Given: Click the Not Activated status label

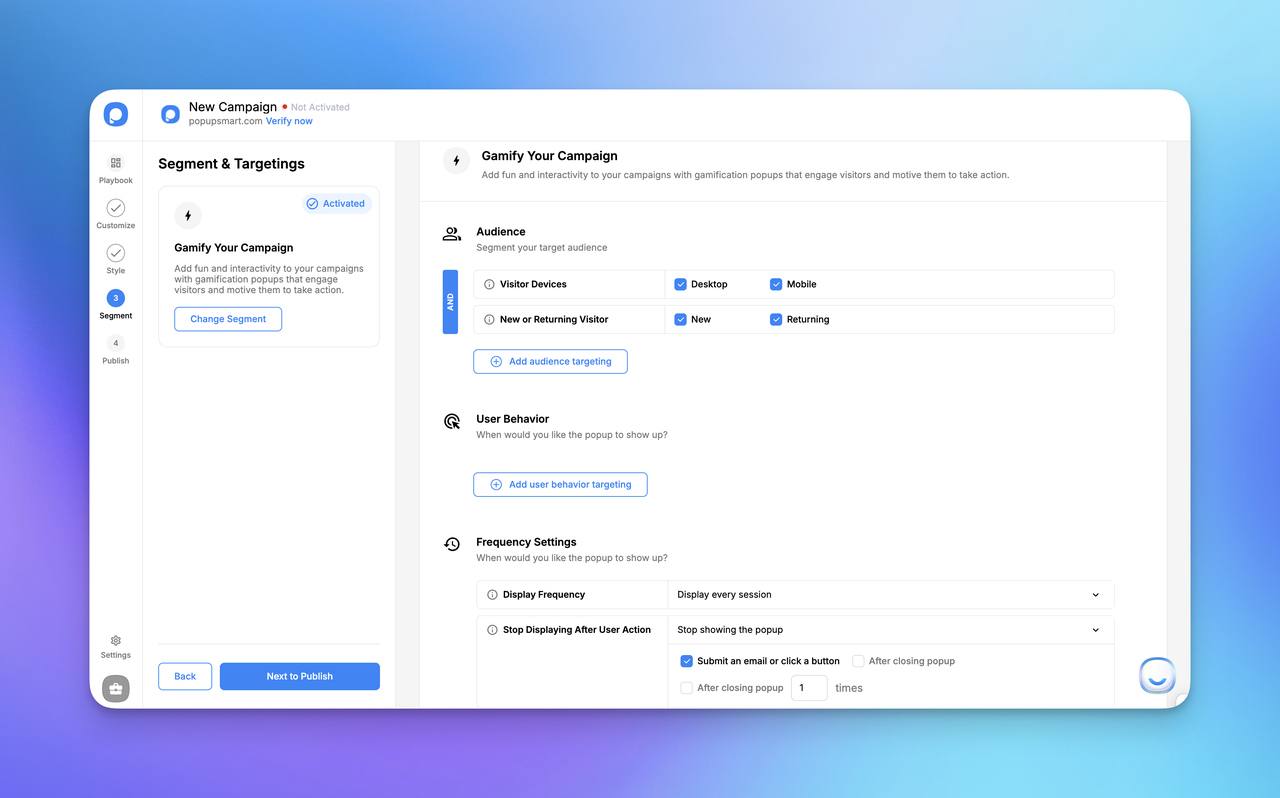Looking at the screenshot, I should coord(320,107).
